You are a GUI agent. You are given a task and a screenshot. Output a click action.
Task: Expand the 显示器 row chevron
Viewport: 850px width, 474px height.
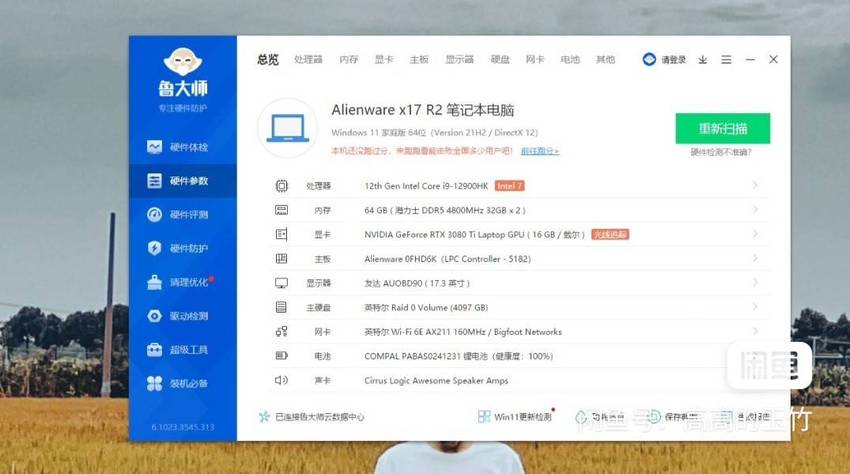coord(755,283)
